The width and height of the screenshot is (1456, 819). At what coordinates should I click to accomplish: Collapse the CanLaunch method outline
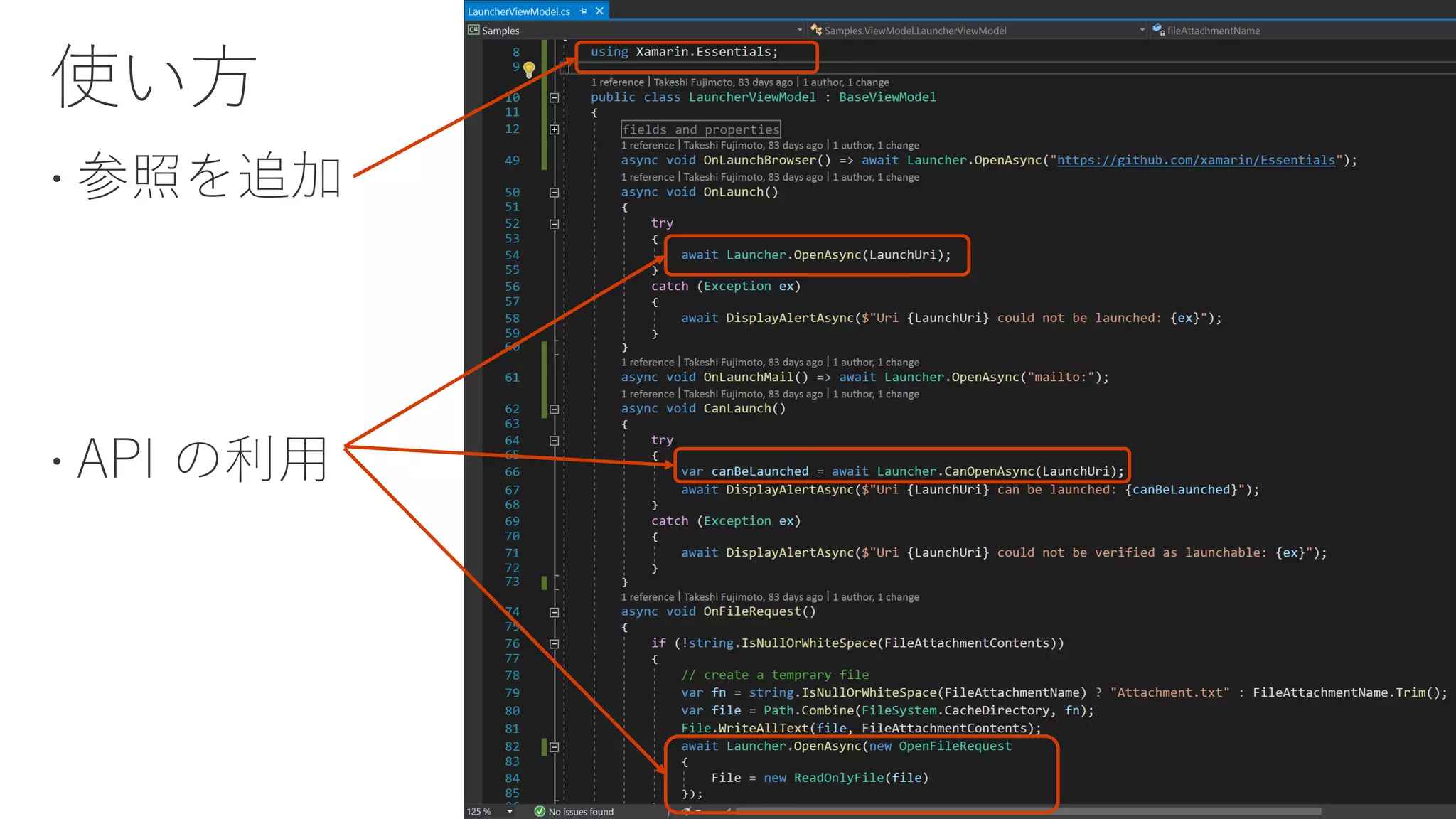(x=555, y=409)
